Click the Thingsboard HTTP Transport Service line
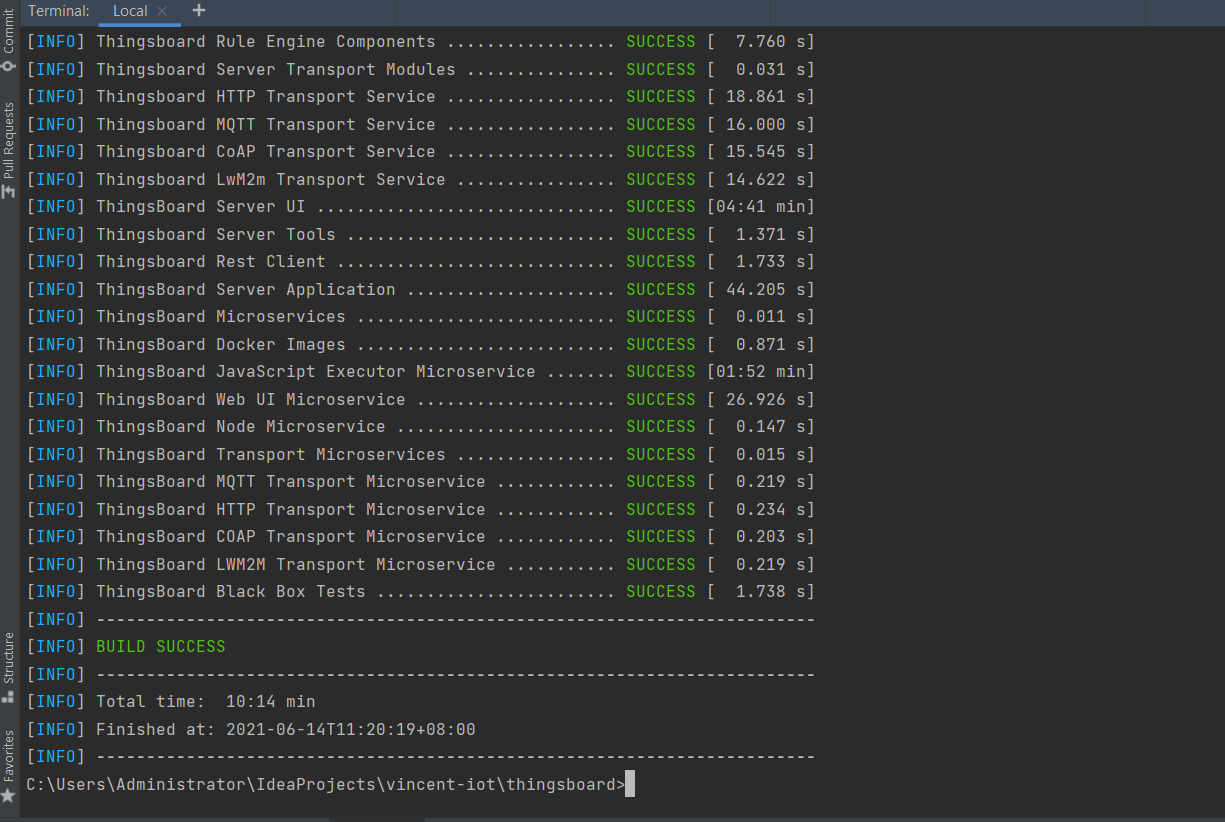Viewport: 1225px width, 822px height. pyautogui.click(x=421, y=97)
